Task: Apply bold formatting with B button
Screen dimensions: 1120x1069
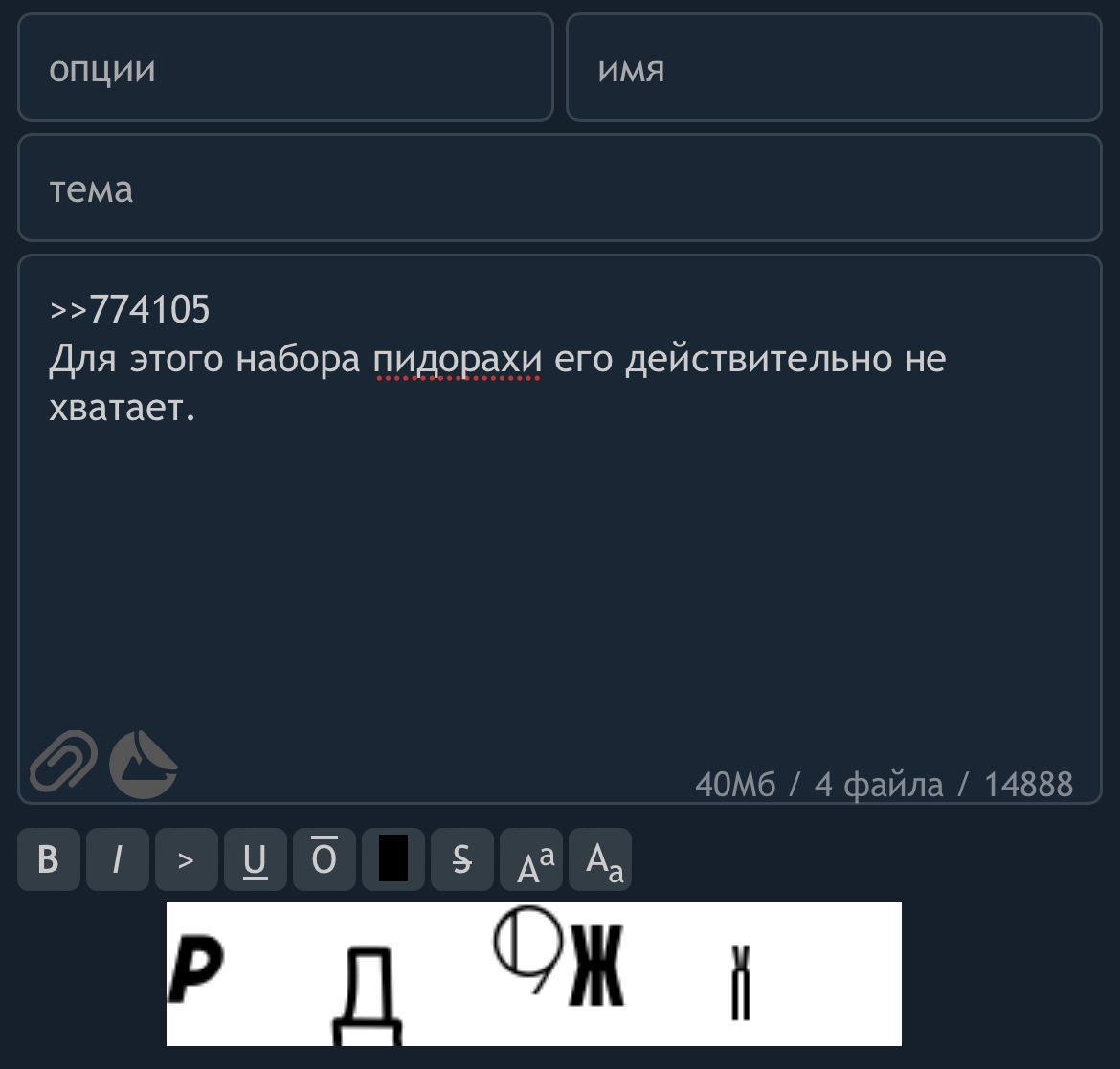Action: point(49,859)
